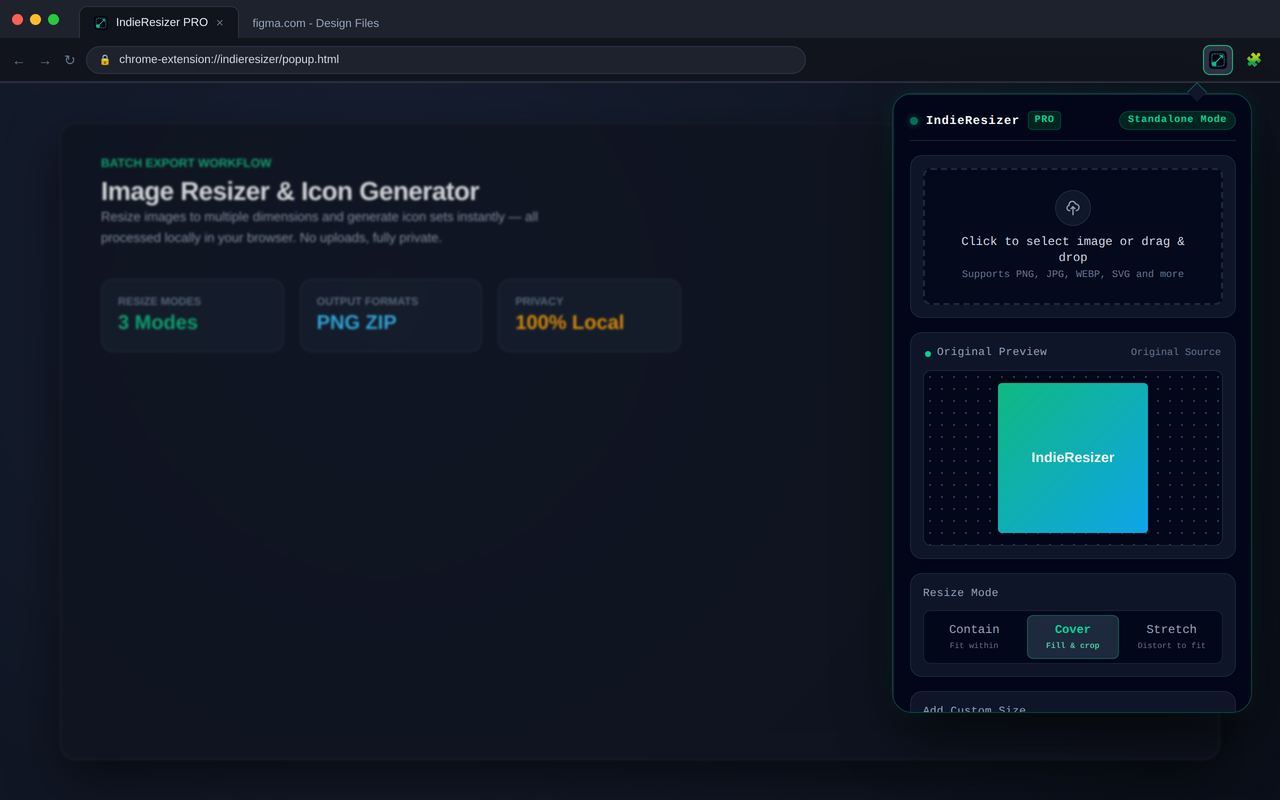Click 'Supports PNG, JPG, WEBP, SVG and more' text
This screenshot has height=800, width=1280.
(x=1073, y=274)
